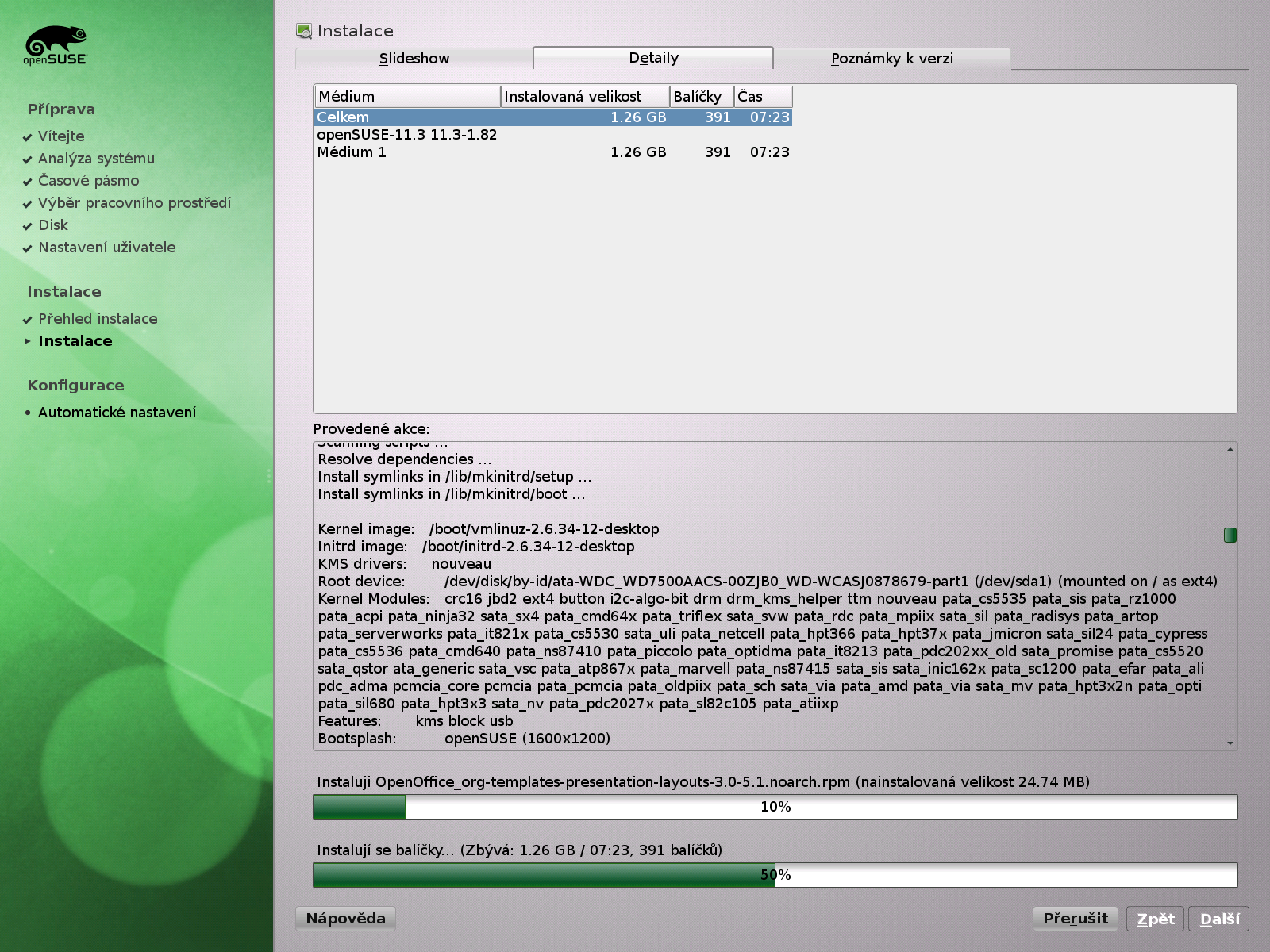Sort by the Čas column header

click(763, 97)
